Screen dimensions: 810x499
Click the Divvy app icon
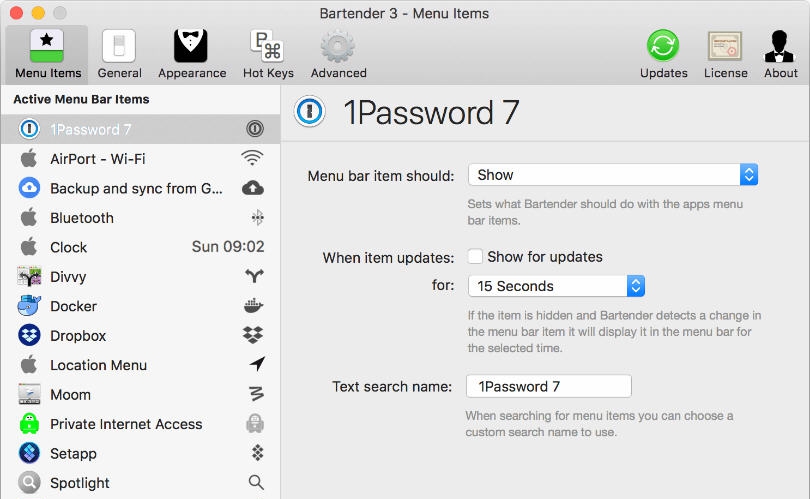[x=29, y=276]
